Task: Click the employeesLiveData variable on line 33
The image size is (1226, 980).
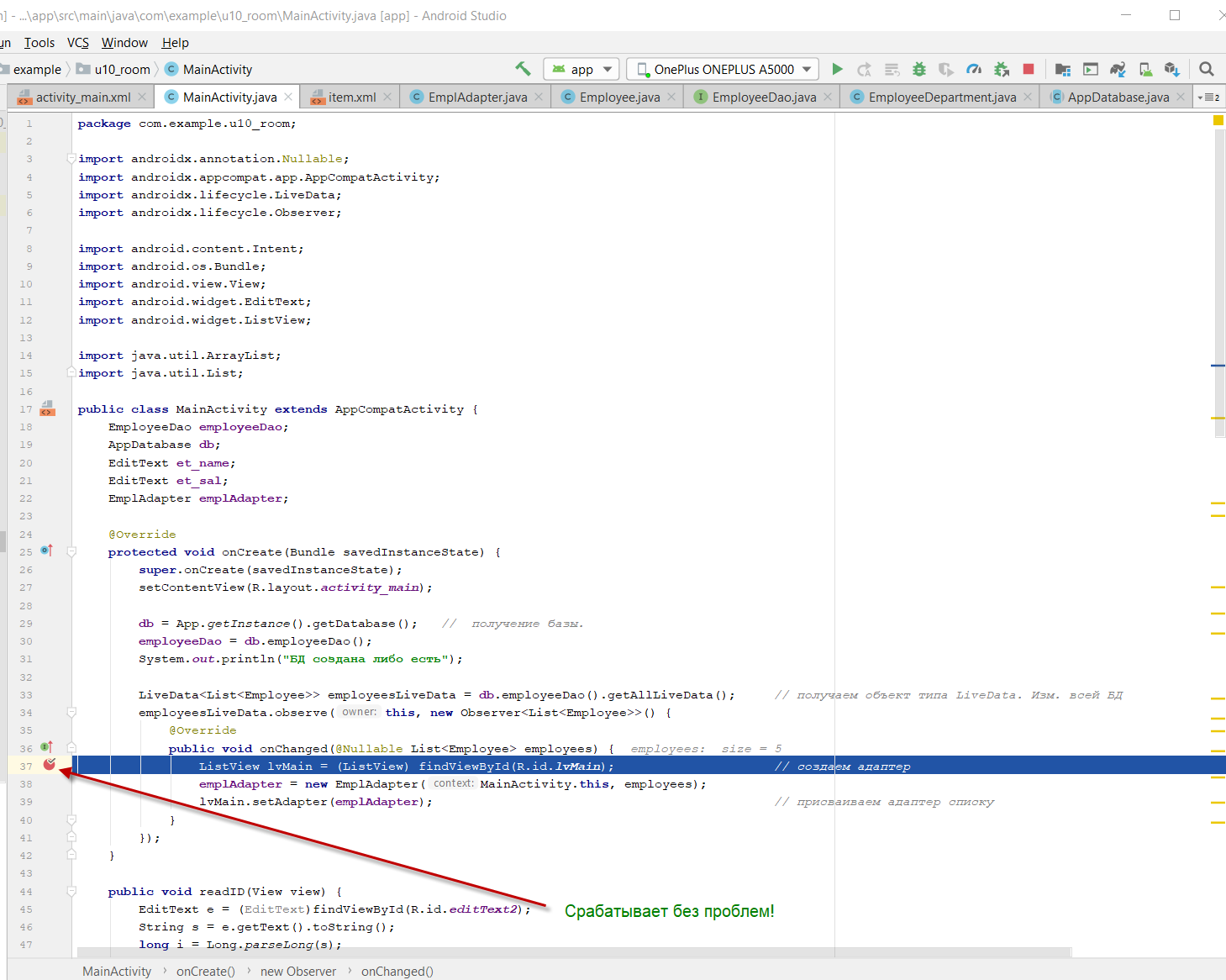Action: point(392,695)
